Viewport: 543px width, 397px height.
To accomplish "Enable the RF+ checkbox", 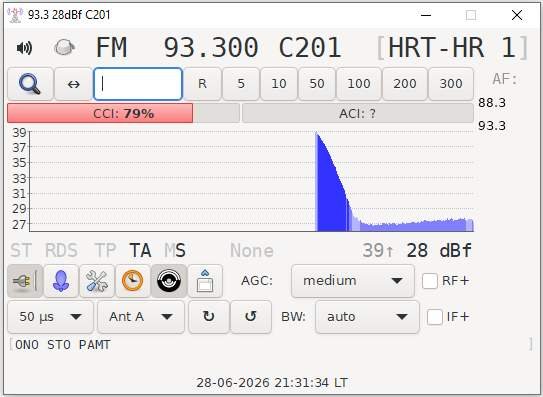I will pos(430,281).
